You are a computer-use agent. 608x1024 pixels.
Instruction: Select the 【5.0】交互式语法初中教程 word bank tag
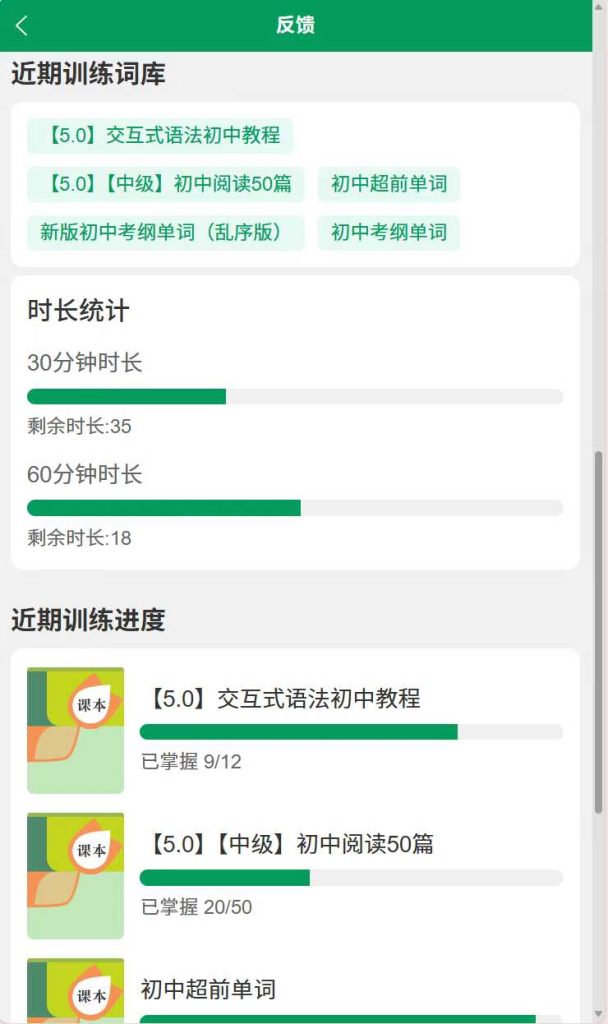[x=160, y=135]
